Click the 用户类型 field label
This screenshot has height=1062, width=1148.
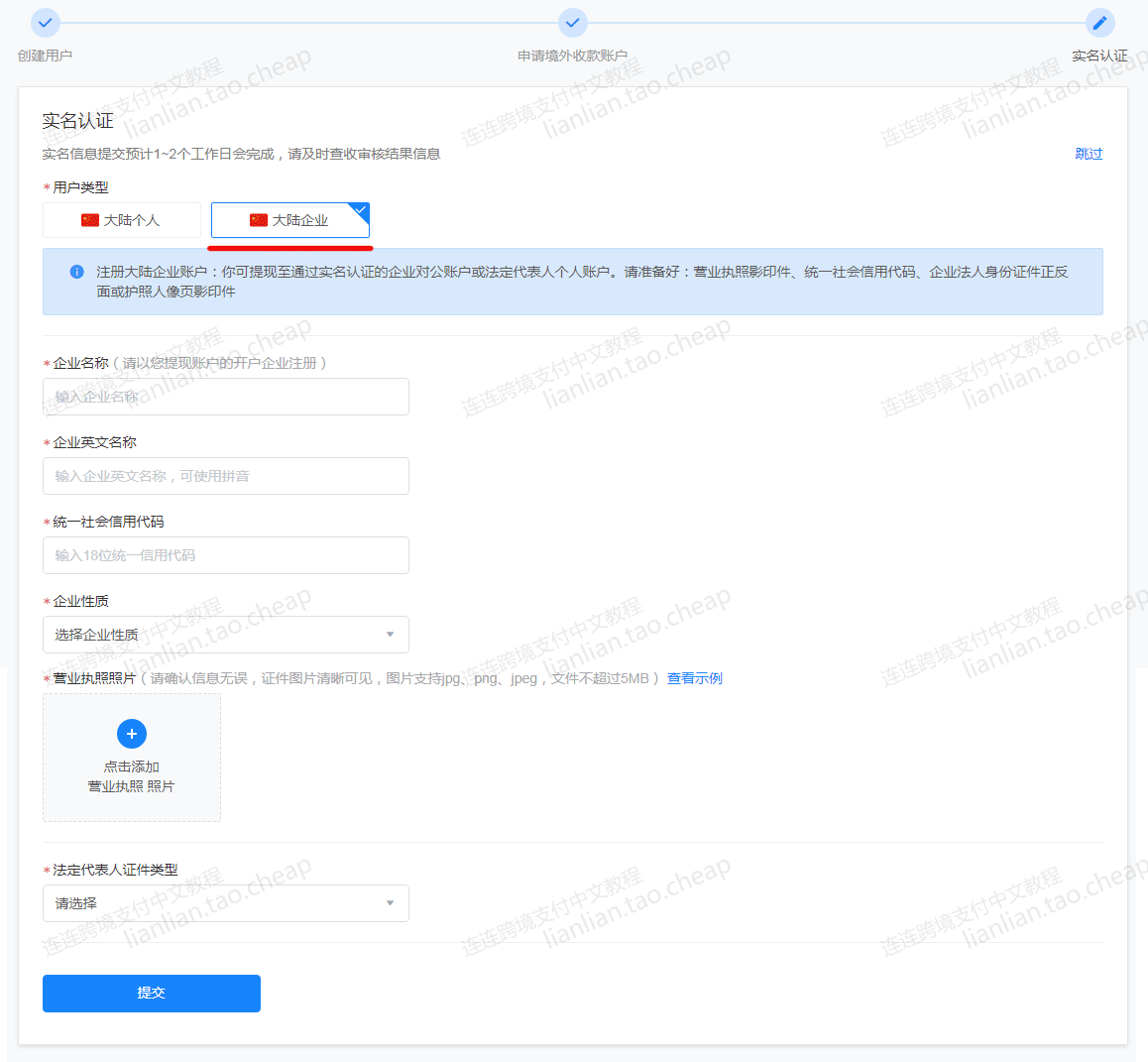coord(80,187)
